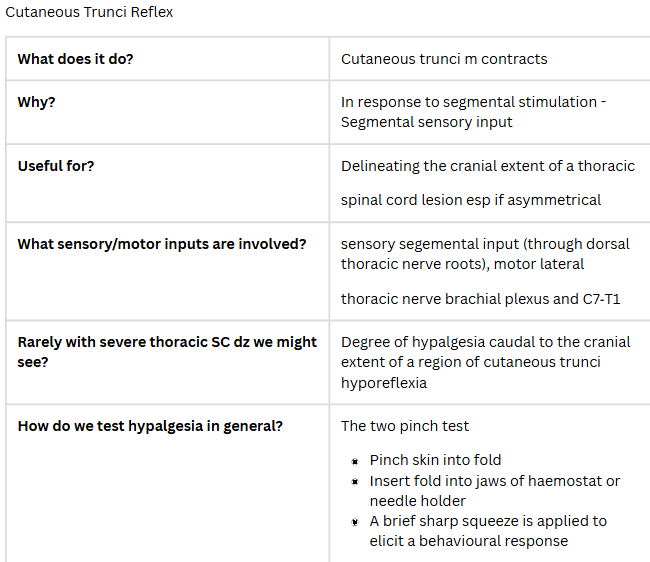The image size is (650, 562).
Task: Select "What sensory/motor inputs are involved?" cell
Action: click(162, 244)
